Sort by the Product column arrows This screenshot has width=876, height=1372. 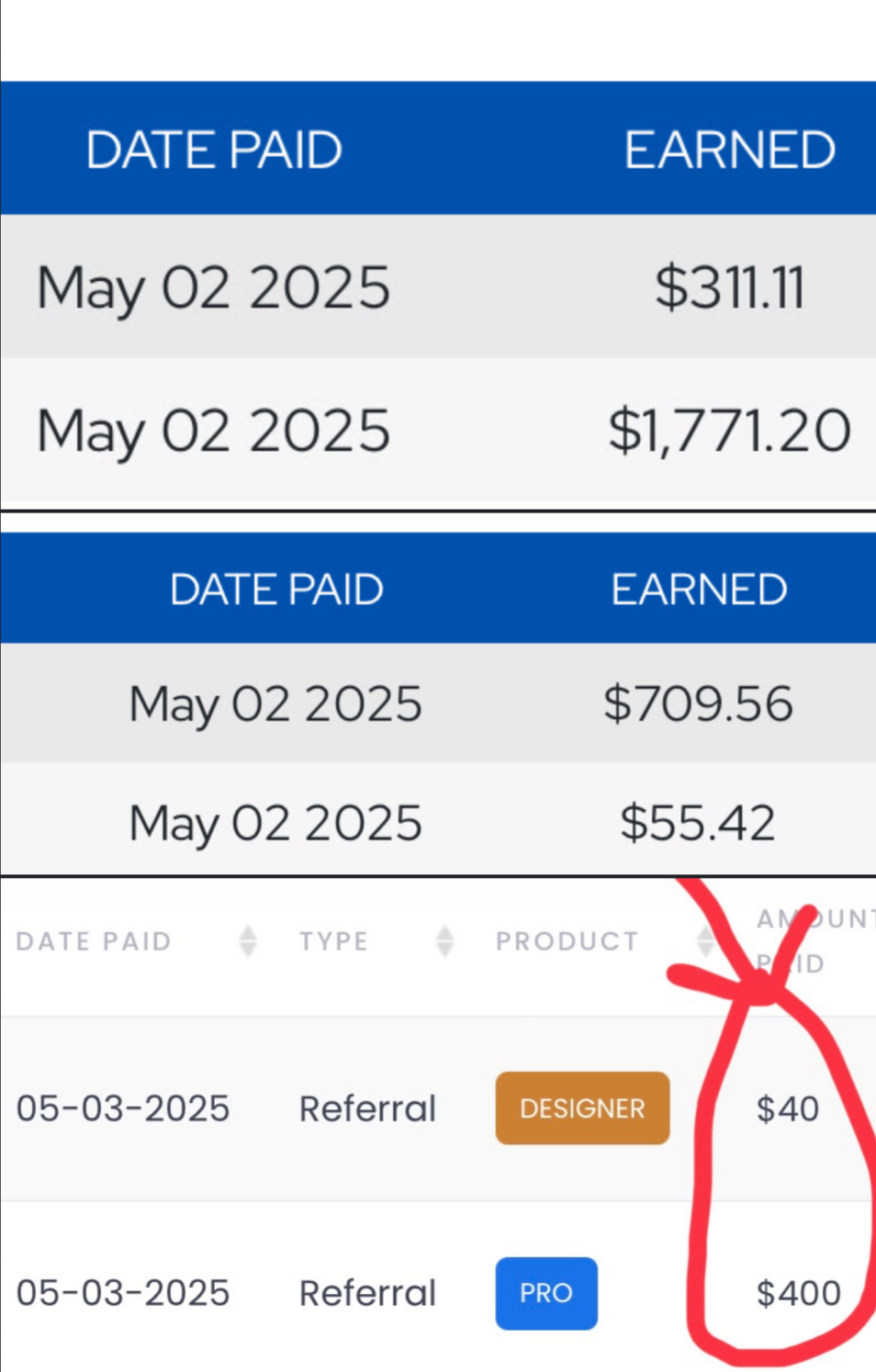coord(704,941)
